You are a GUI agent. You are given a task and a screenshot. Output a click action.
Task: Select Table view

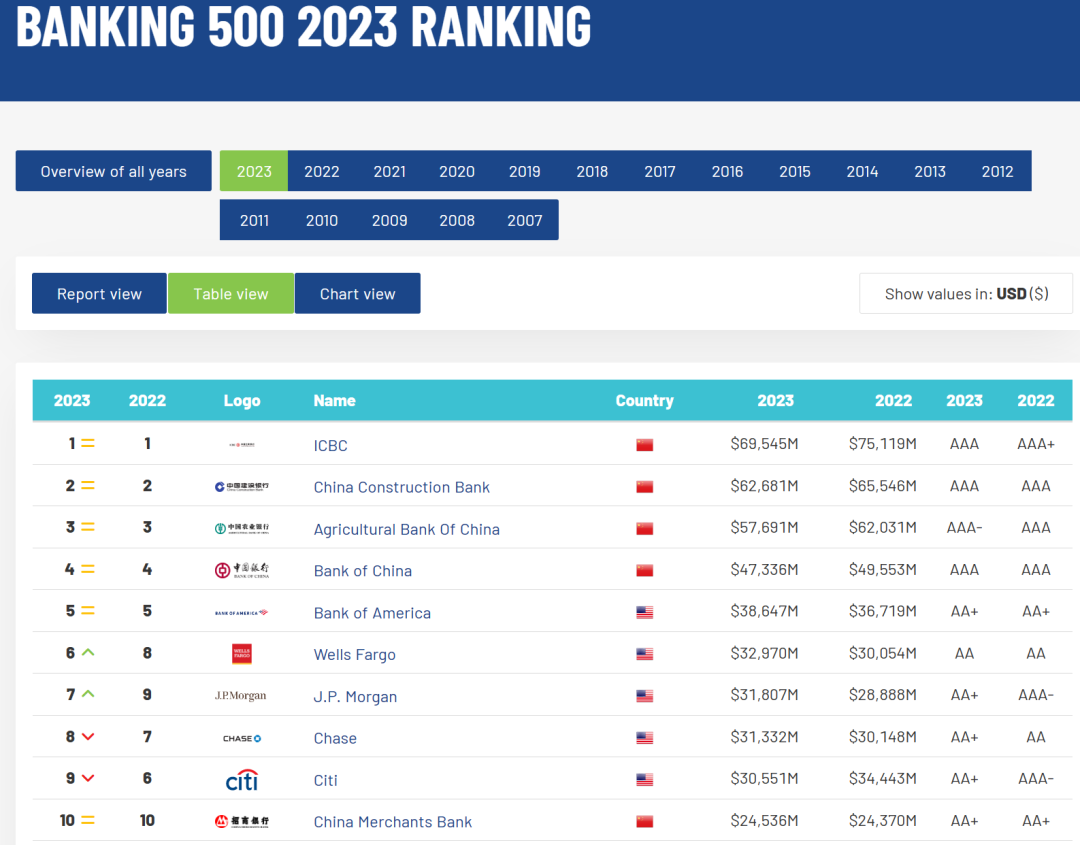click(x=231, y=293)
